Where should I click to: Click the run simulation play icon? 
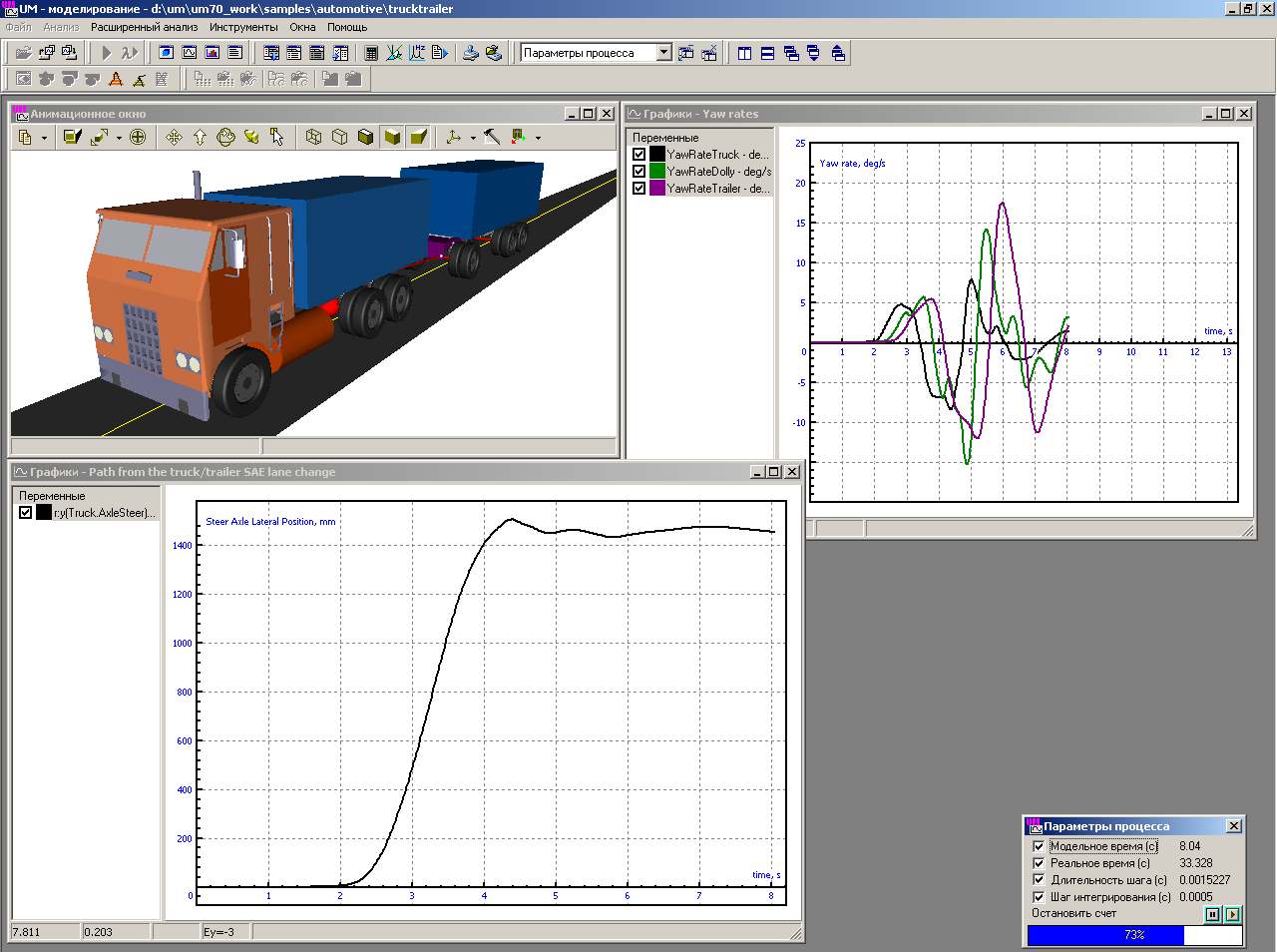[x=107, y=53]
